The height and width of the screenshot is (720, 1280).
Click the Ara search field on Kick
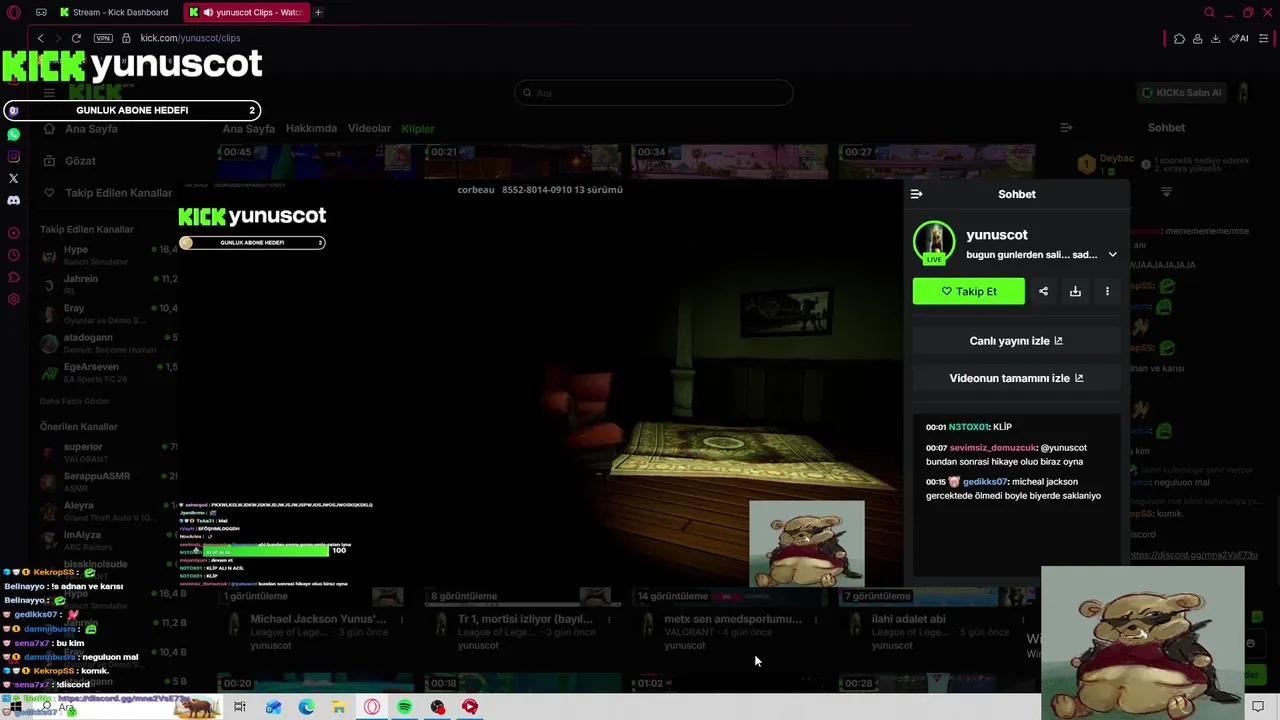(654, 93)
